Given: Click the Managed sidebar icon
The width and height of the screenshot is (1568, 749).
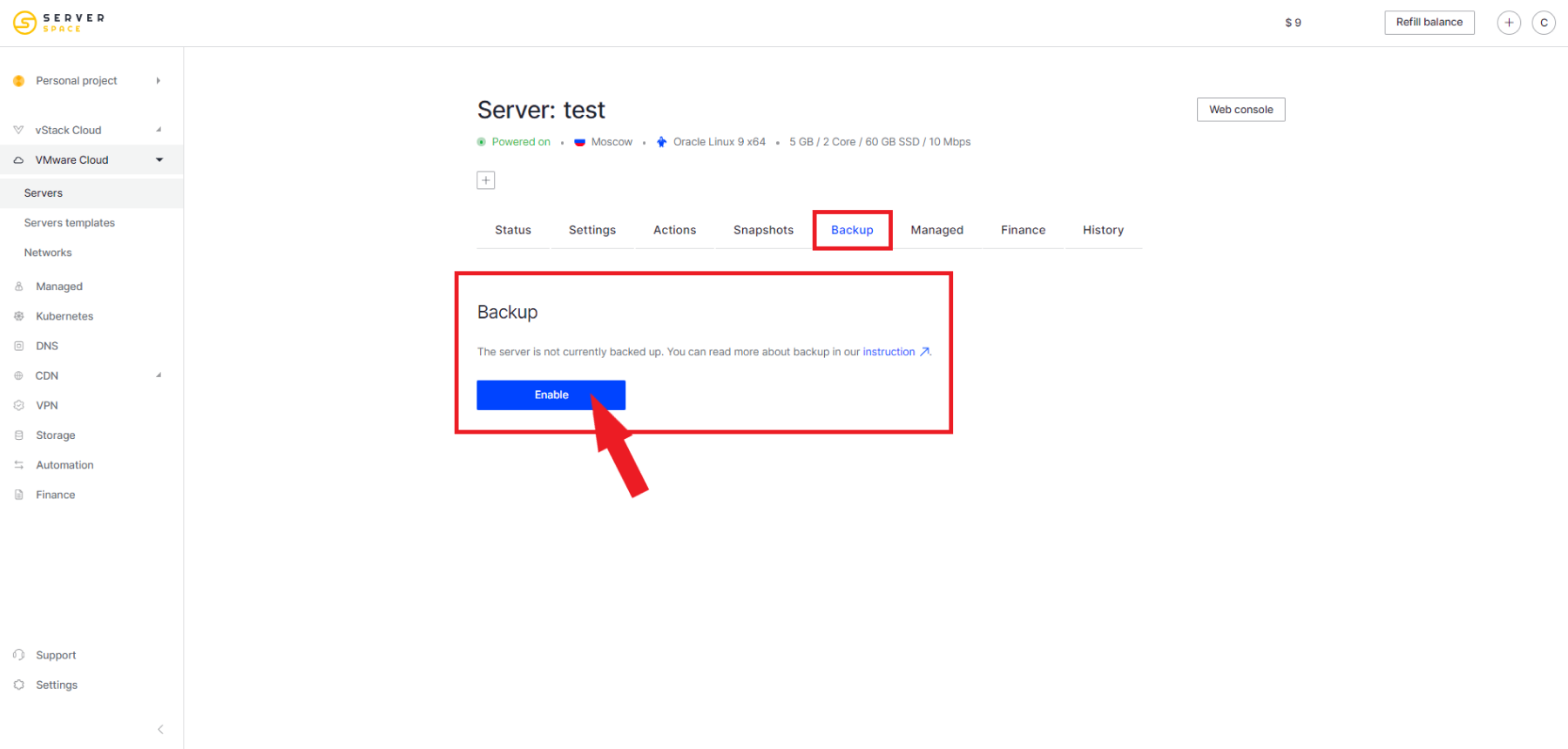Looking at the screenshot, I should [x=18, y=287].
